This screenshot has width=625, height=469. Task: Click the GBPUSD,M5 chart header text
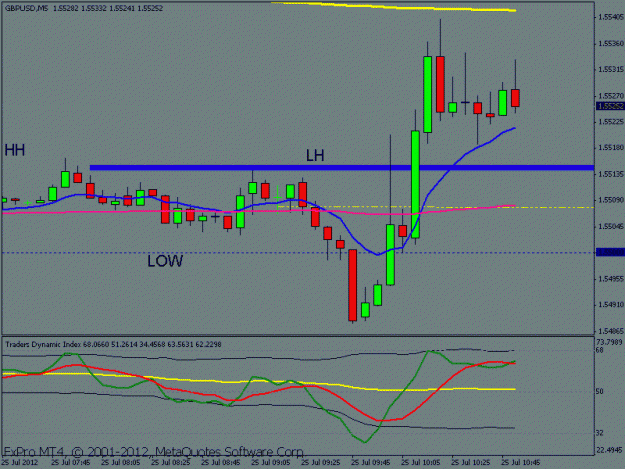pos(84,8)
